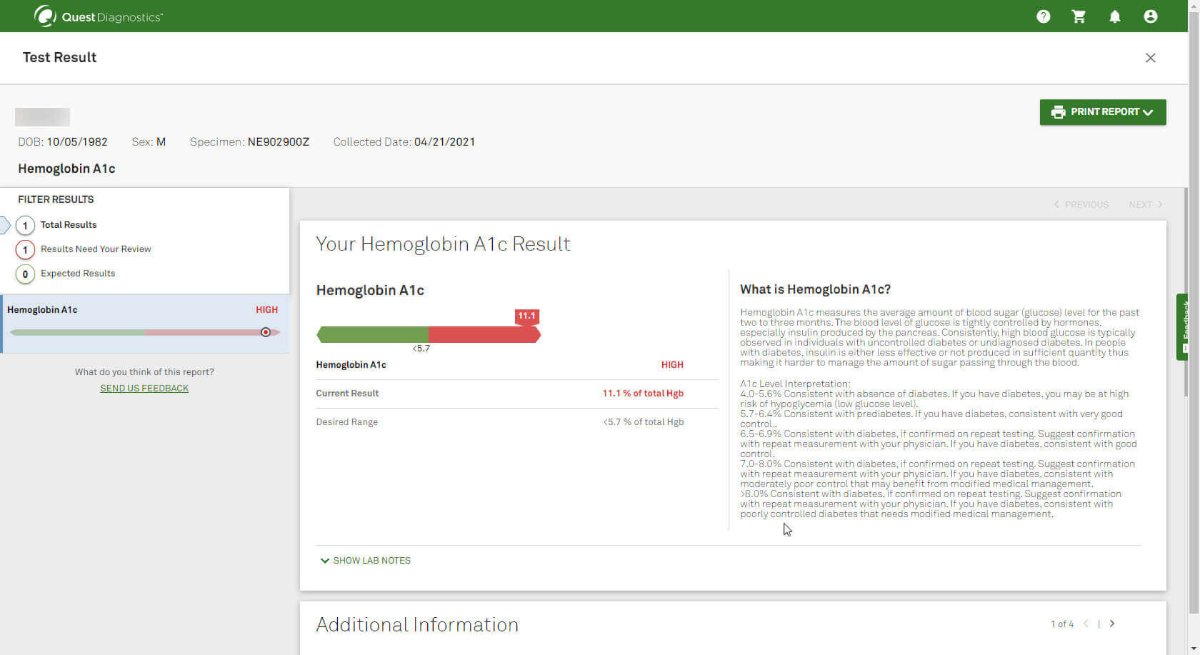Open the help question mark icon
This screenshot has height=655, width=1200.
click(x=1043, y=16)
